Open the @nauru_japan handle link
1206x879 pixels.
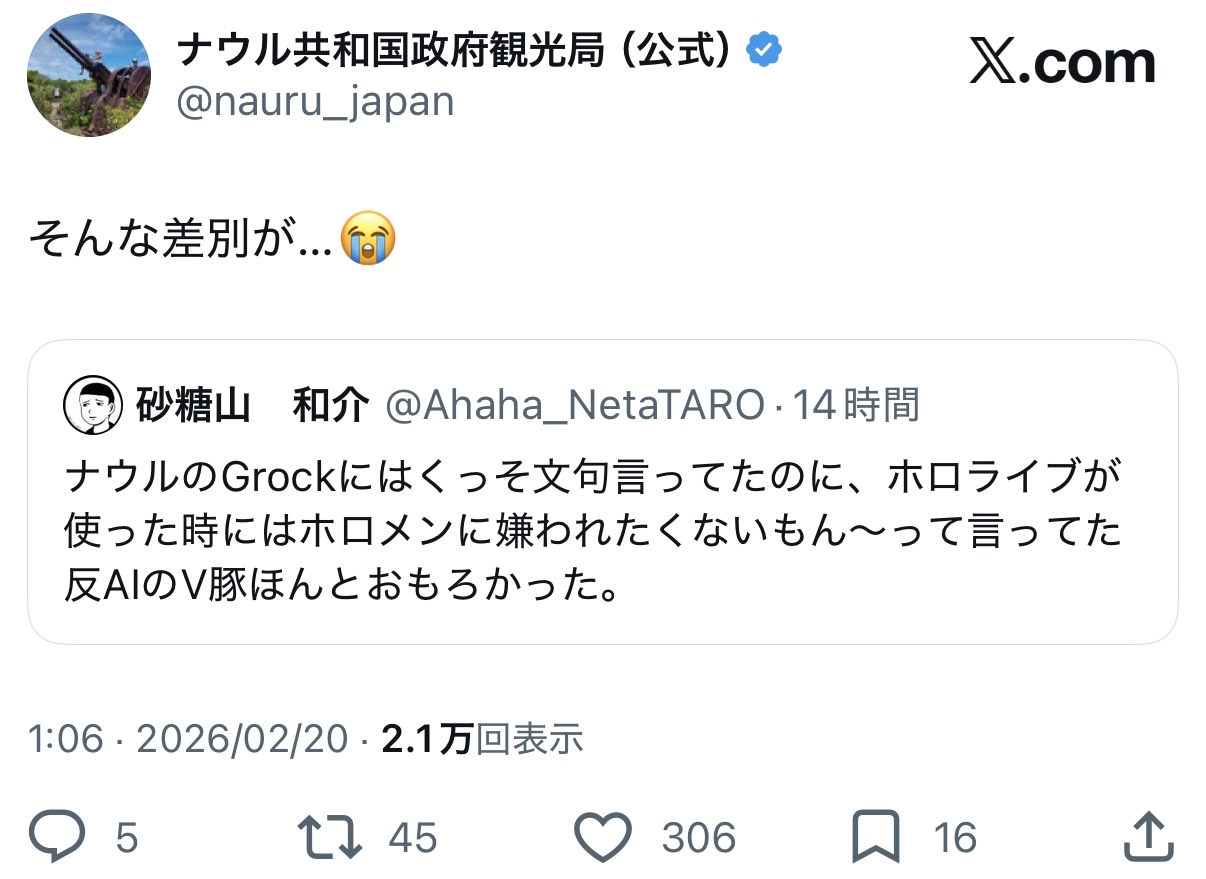click(315, 101)
